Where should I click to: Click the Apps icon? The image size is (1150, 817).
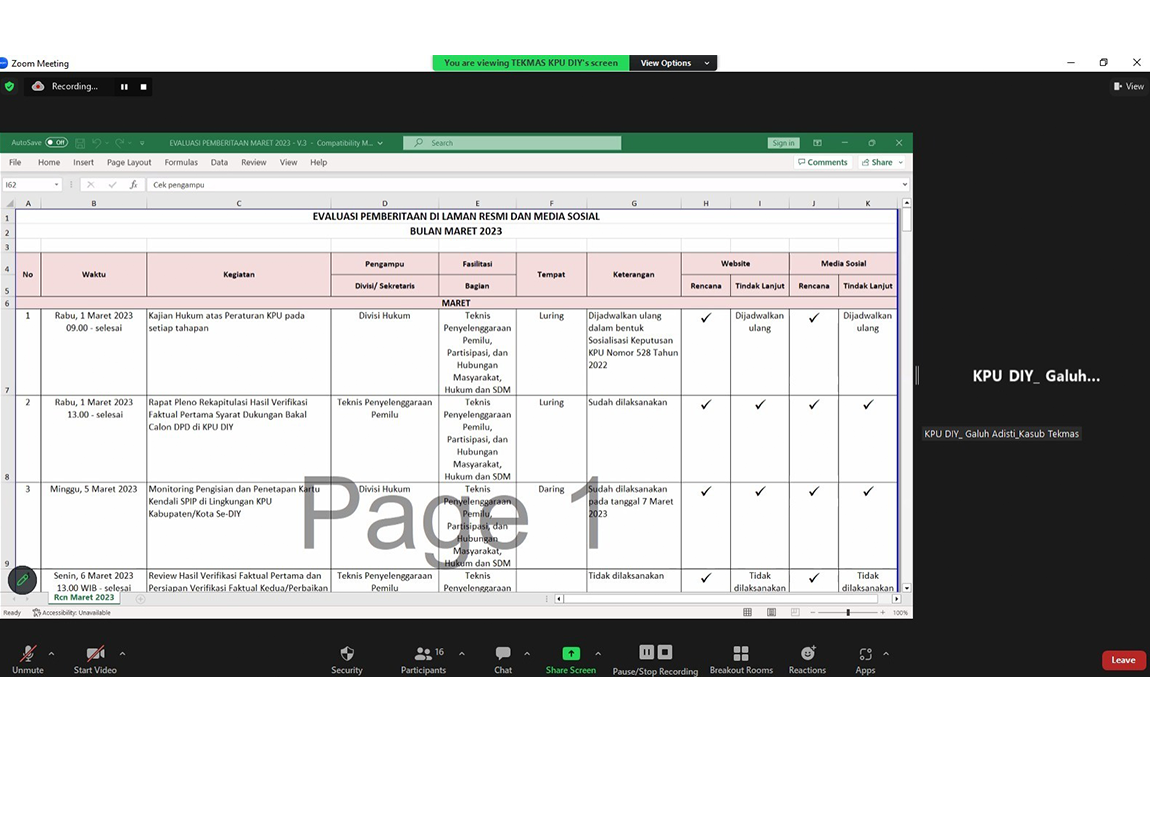[865, 654]
